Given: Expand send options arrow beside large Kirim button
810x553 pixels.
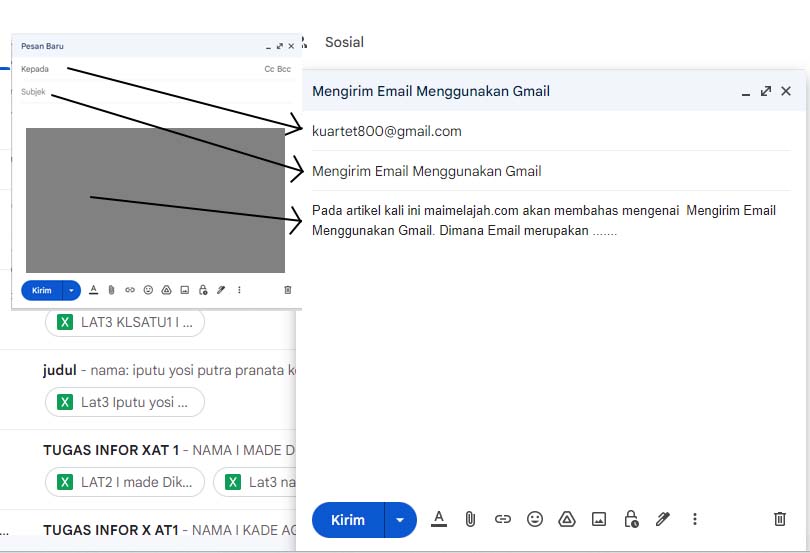Looking at the screenshot, I should pyautogui.click(x=400, y=520).
